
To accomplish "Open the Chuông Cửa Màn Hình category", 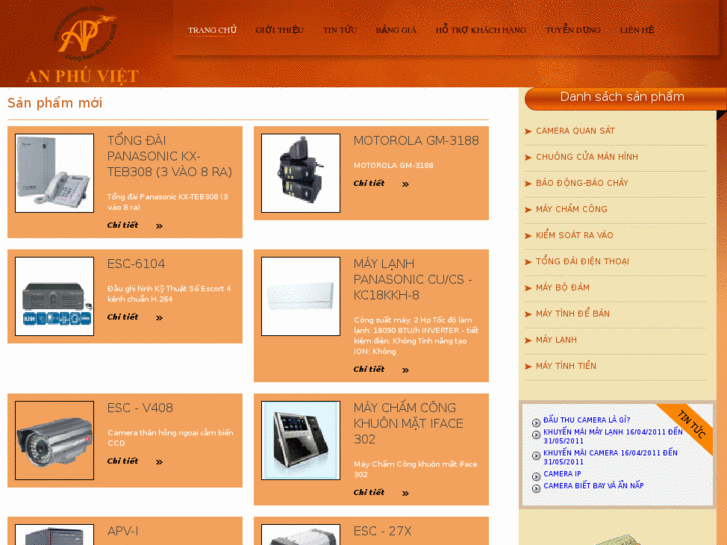I will [587, 157].
